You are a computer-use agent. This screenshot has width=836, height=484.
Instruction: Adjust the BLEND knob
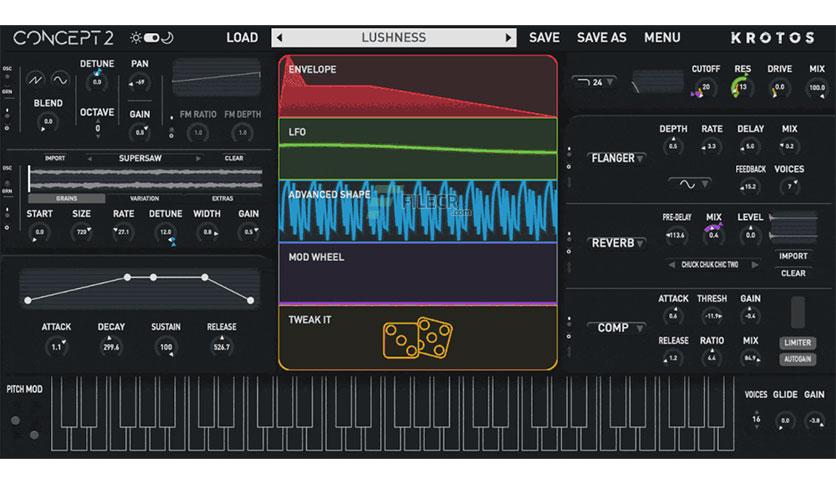[48, 122]
